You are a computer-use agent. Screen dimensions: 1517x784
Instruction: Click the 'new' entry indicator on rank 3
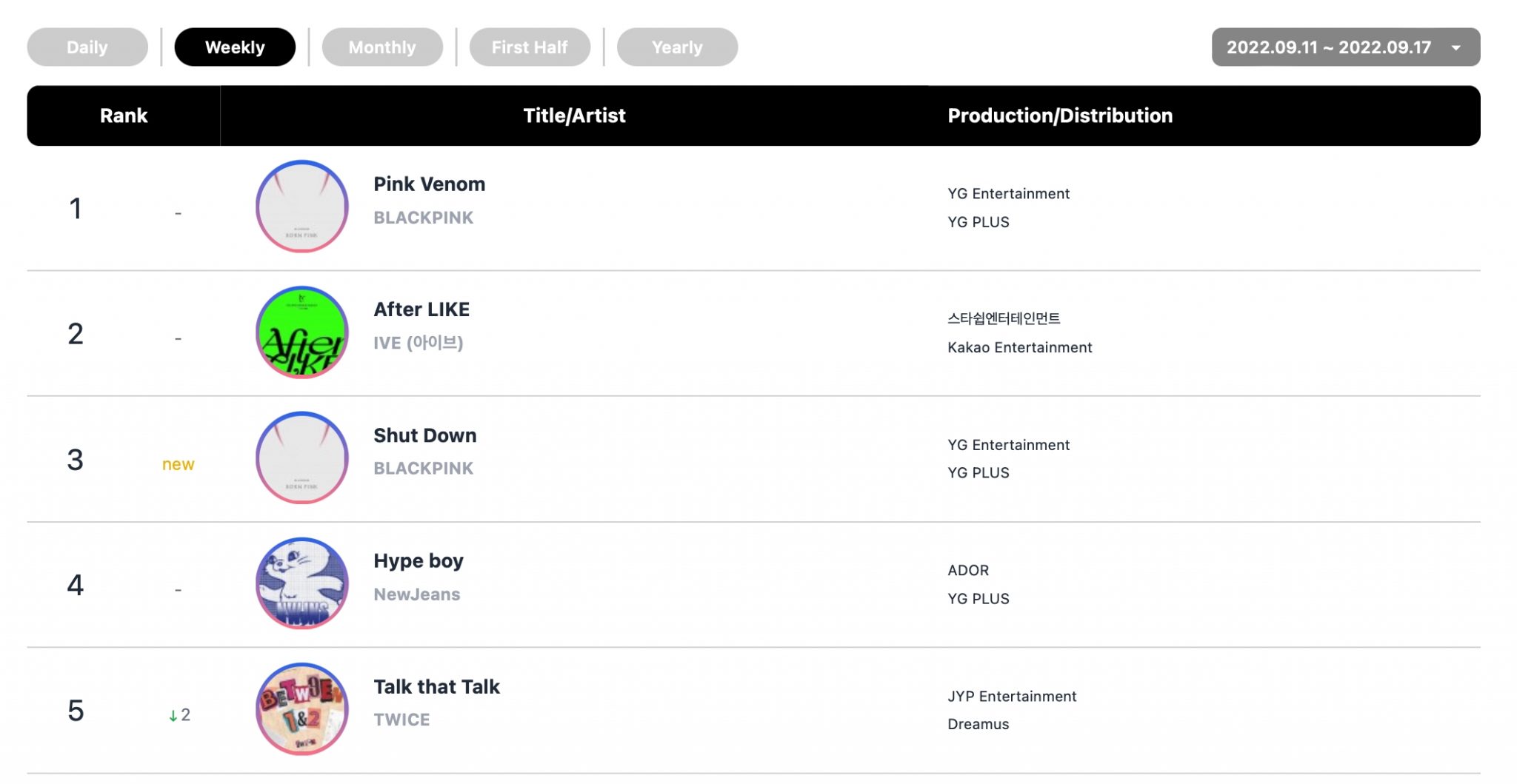[x=178, y=464]
